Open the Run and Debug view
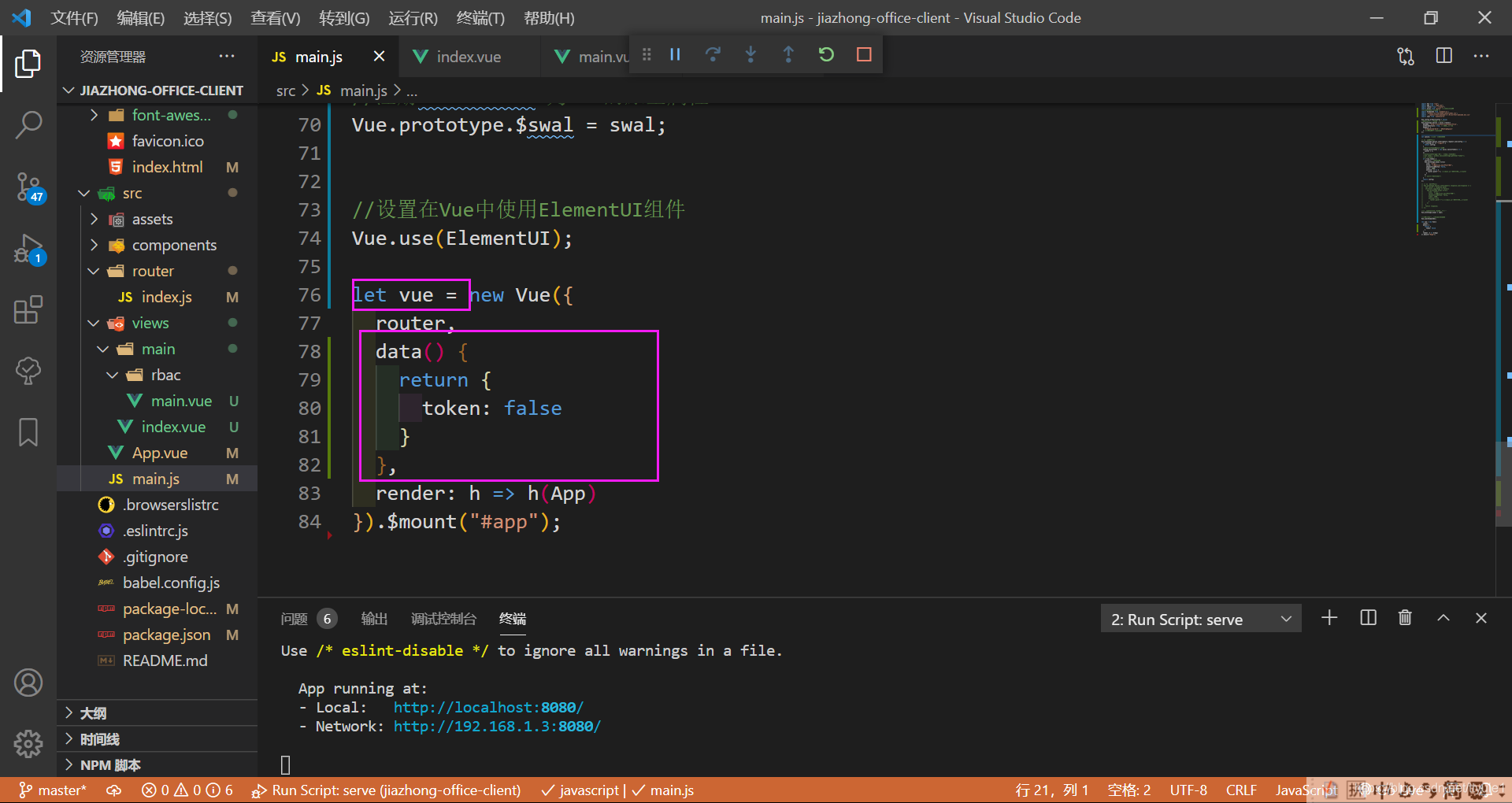 point(28,249)
